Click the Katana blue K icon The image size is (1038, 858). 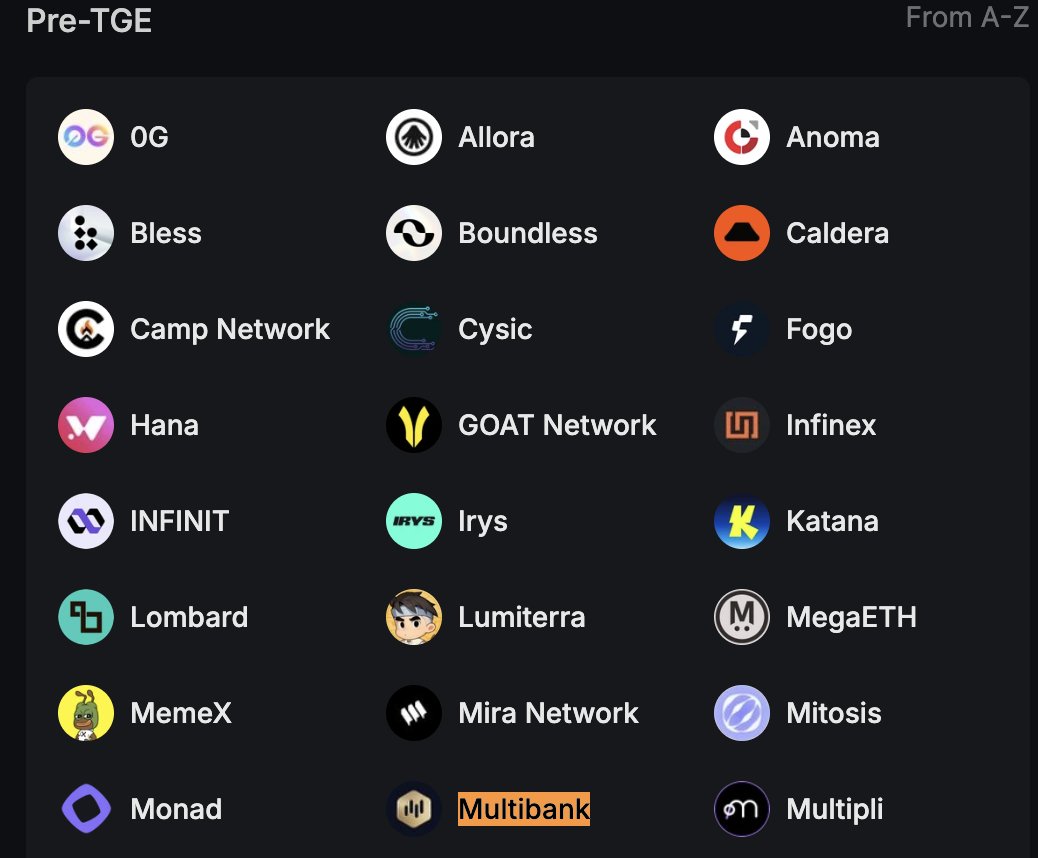741,521
